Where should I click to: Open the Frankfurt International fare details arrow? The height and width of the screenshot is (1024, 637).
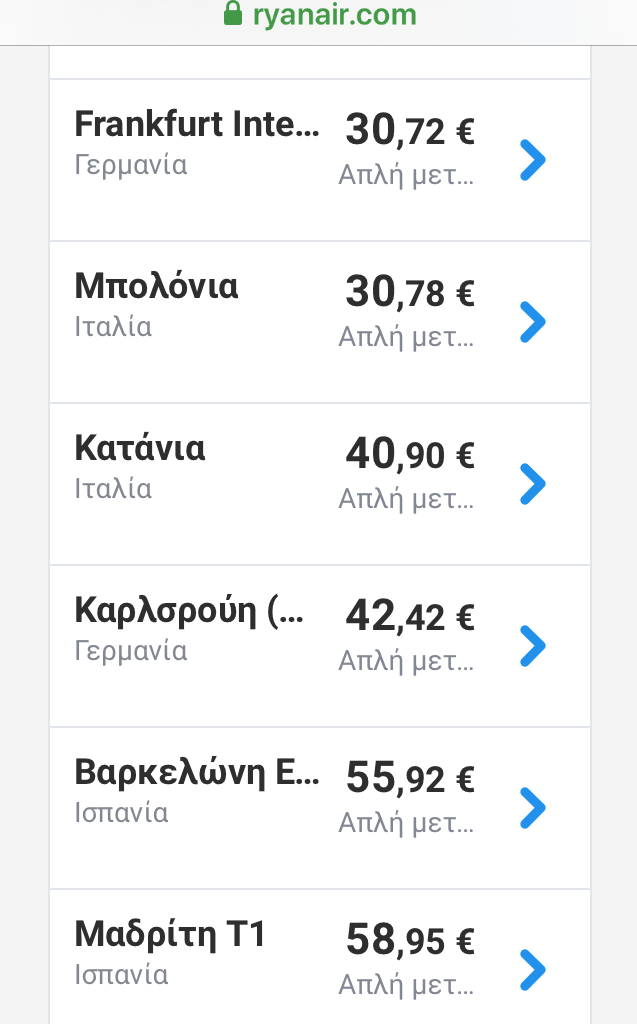(x=533, y=158)
